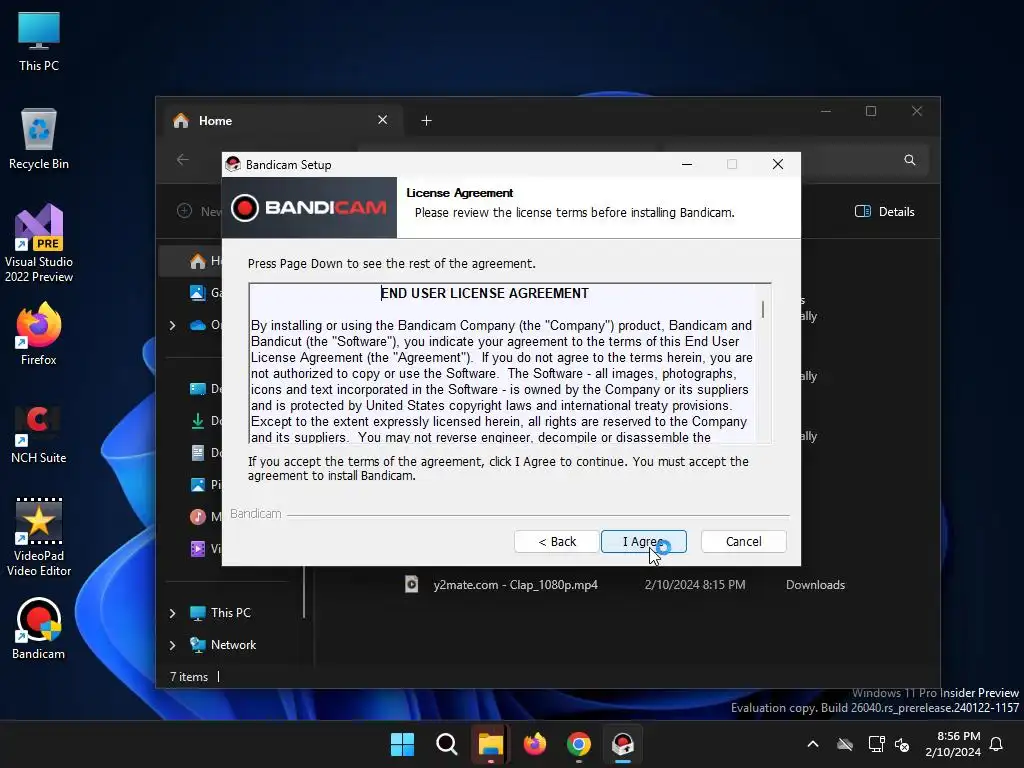Toggle the Details pane in File Explorer

(885, 212)
